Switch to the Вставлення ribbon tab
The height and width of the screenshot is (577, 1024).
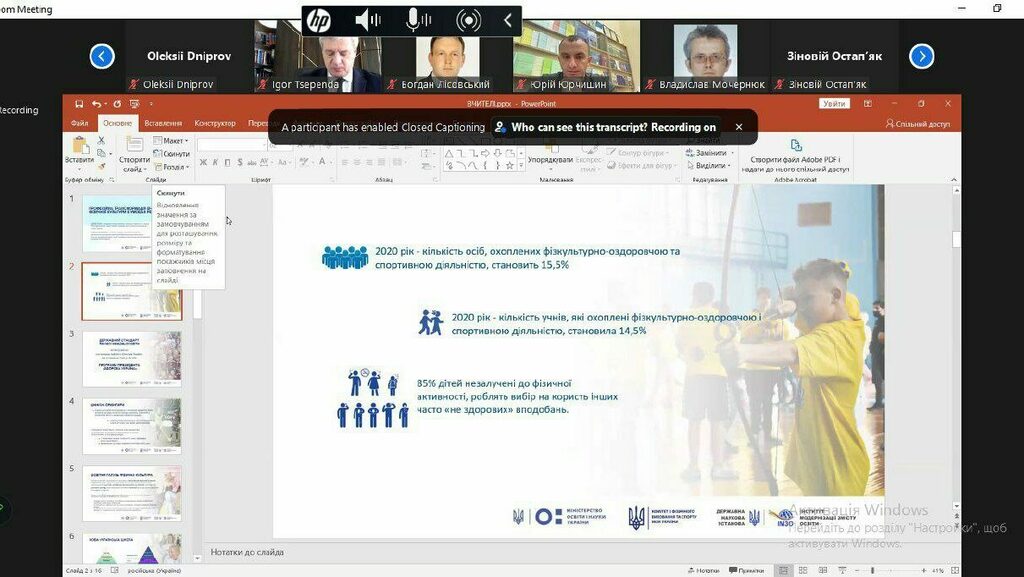[163, 123]
